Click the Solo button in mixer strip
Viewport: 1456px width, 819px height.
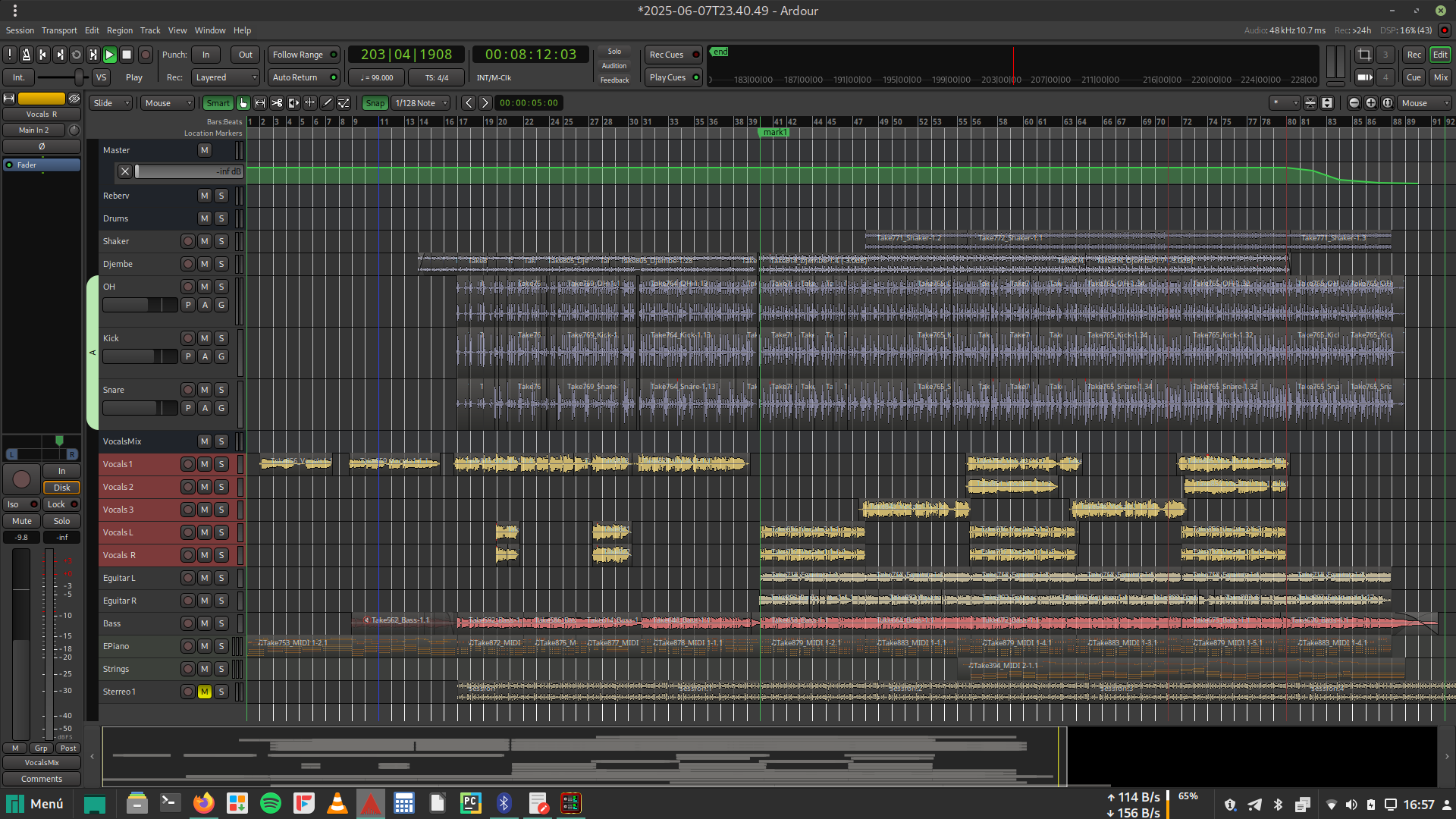(x=61, y=521)
